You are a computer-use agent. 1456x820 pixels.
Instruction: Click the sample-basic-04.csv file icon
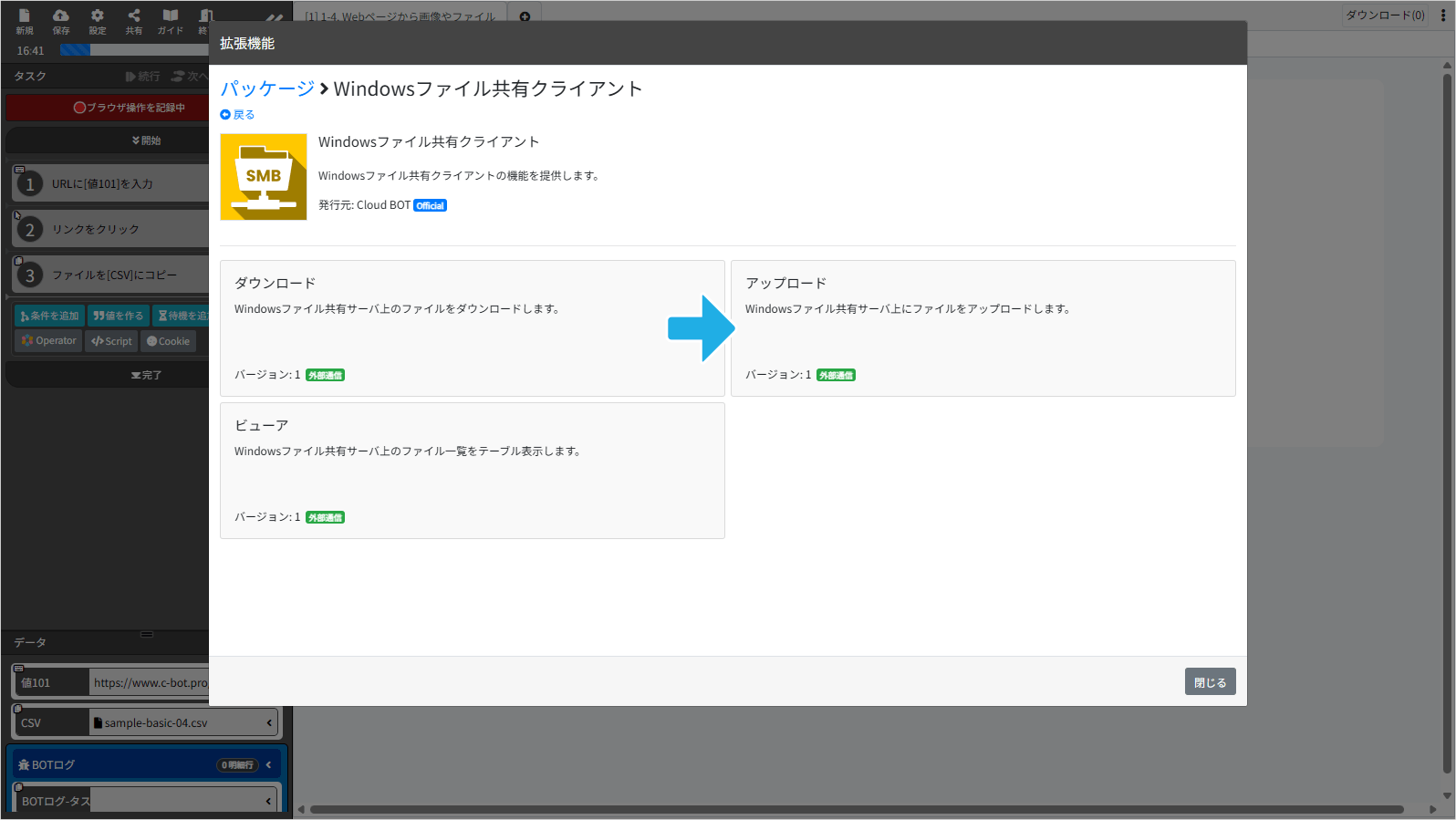(98, 723)
